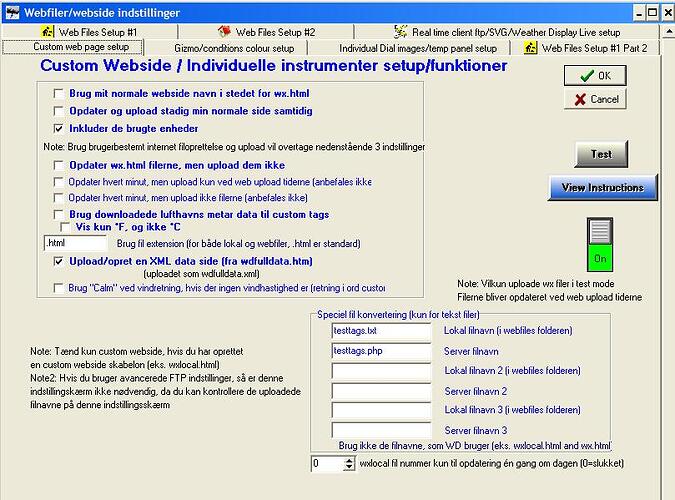Click the scrollbar up arrow at right edge
Viewport: 675px width, 500px height.
click(x=669, y=32)
